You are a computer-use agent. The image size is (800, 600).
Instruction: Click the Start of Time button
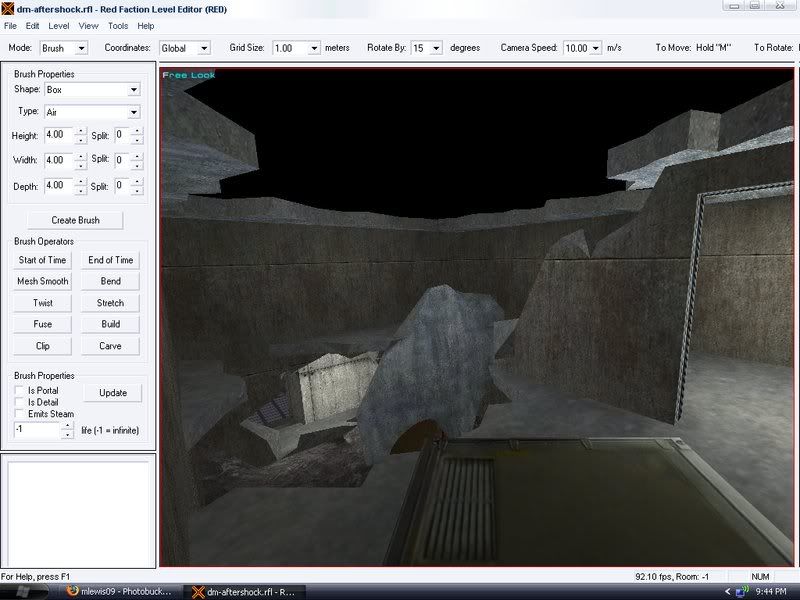coord(42,260)
